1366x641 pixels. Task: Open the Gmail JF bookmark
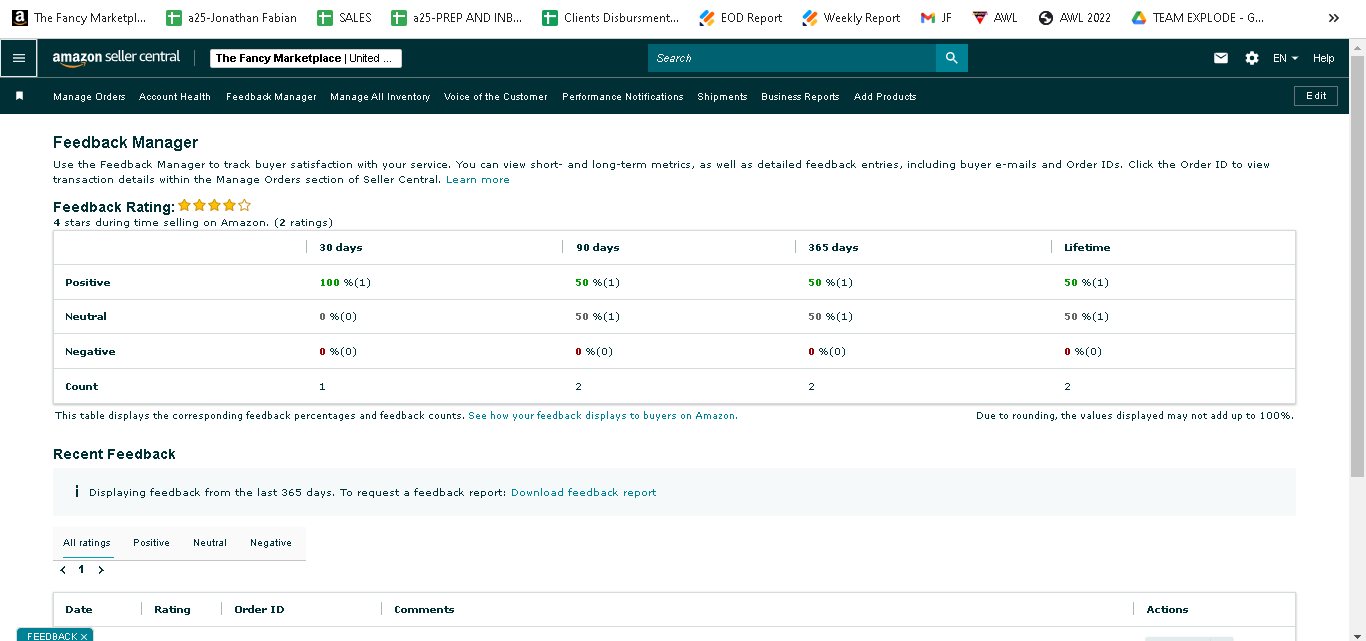pos(936,18)
